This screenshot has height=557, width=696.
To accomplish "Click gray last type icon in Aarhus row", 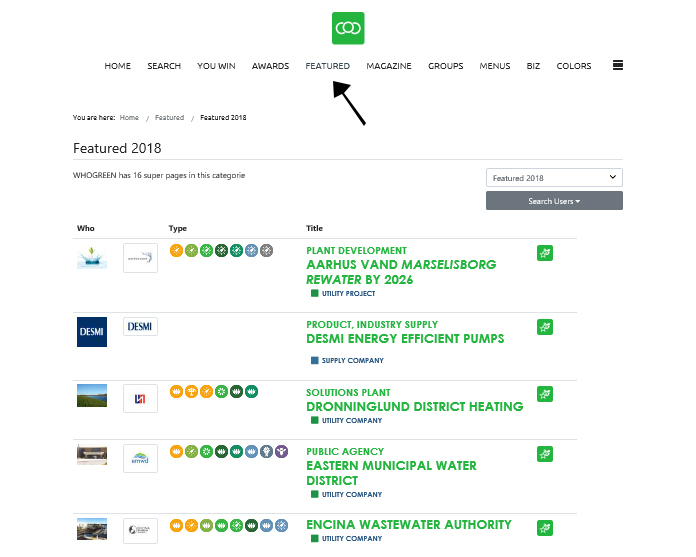I will 266,251.
